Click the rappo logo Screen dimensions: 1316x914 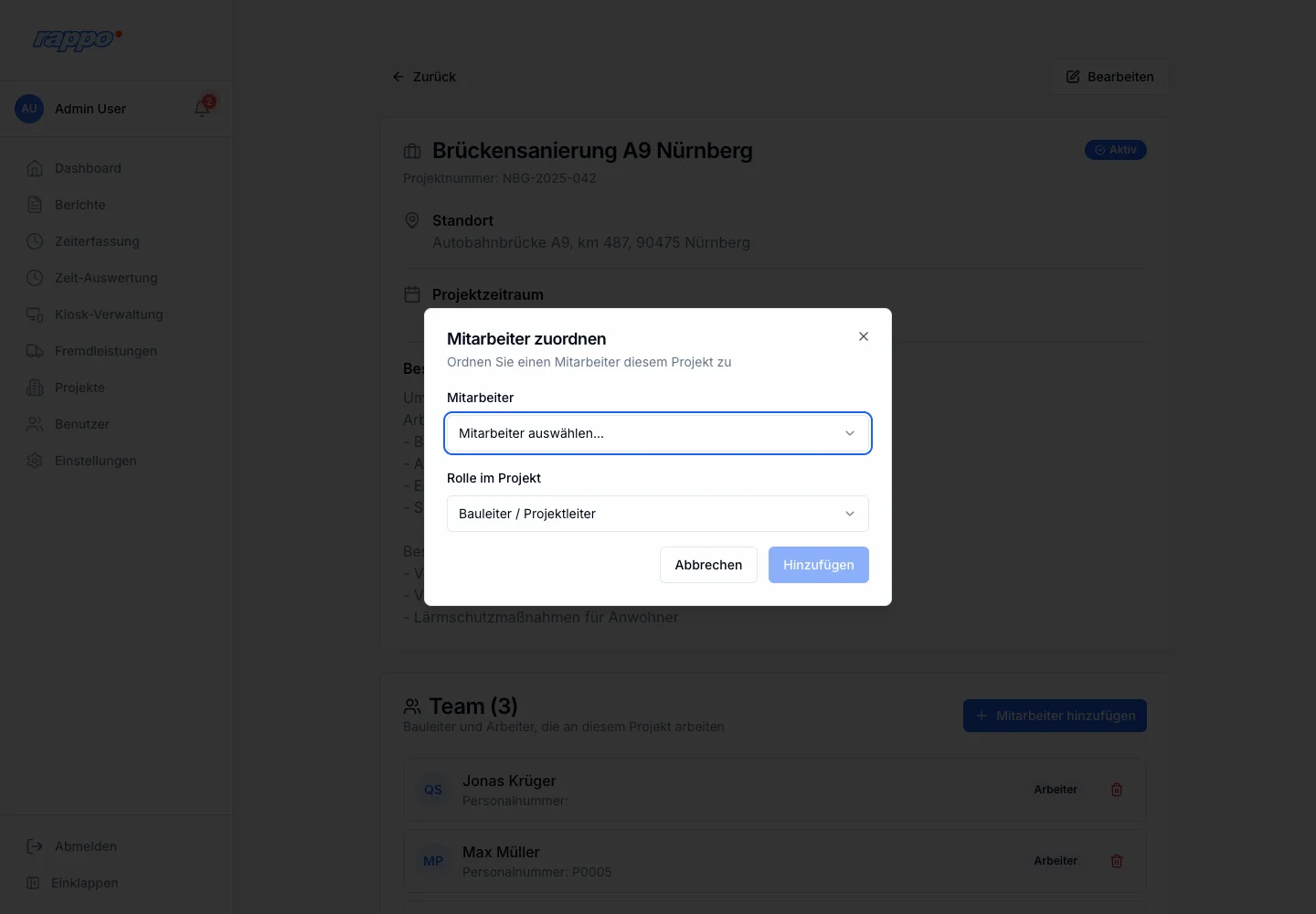click(77, 39)
